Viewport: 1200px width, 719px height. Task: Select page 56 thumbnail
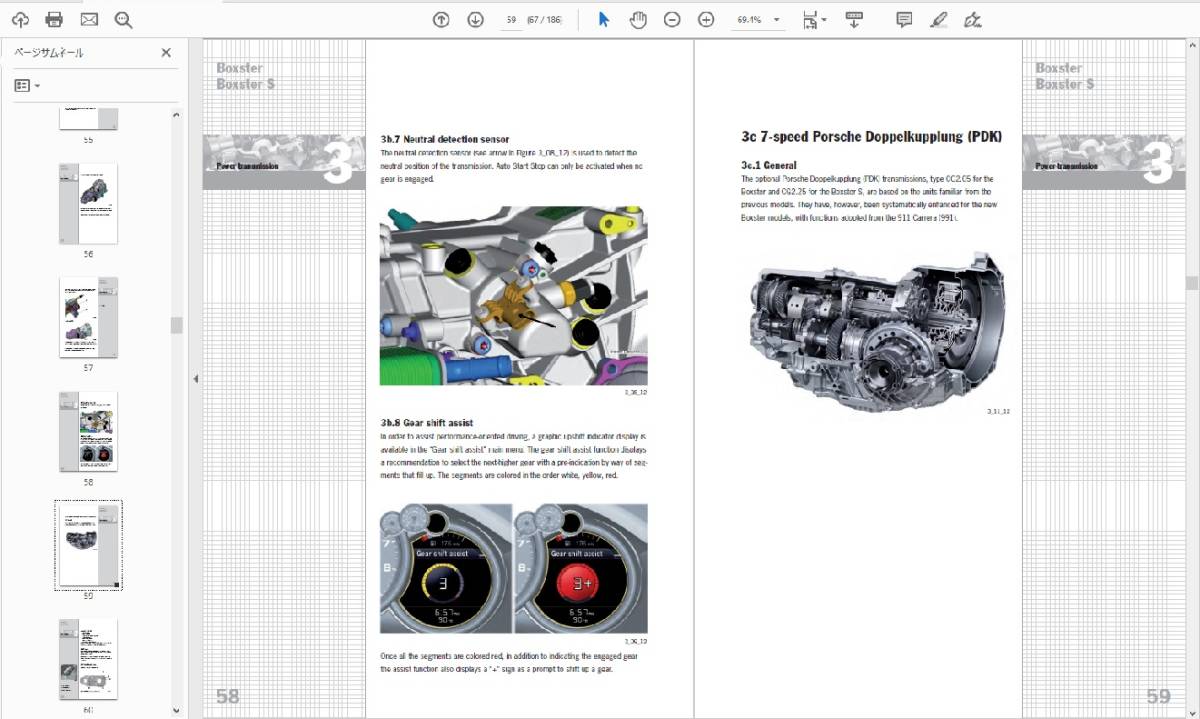[x=88, y=204]
